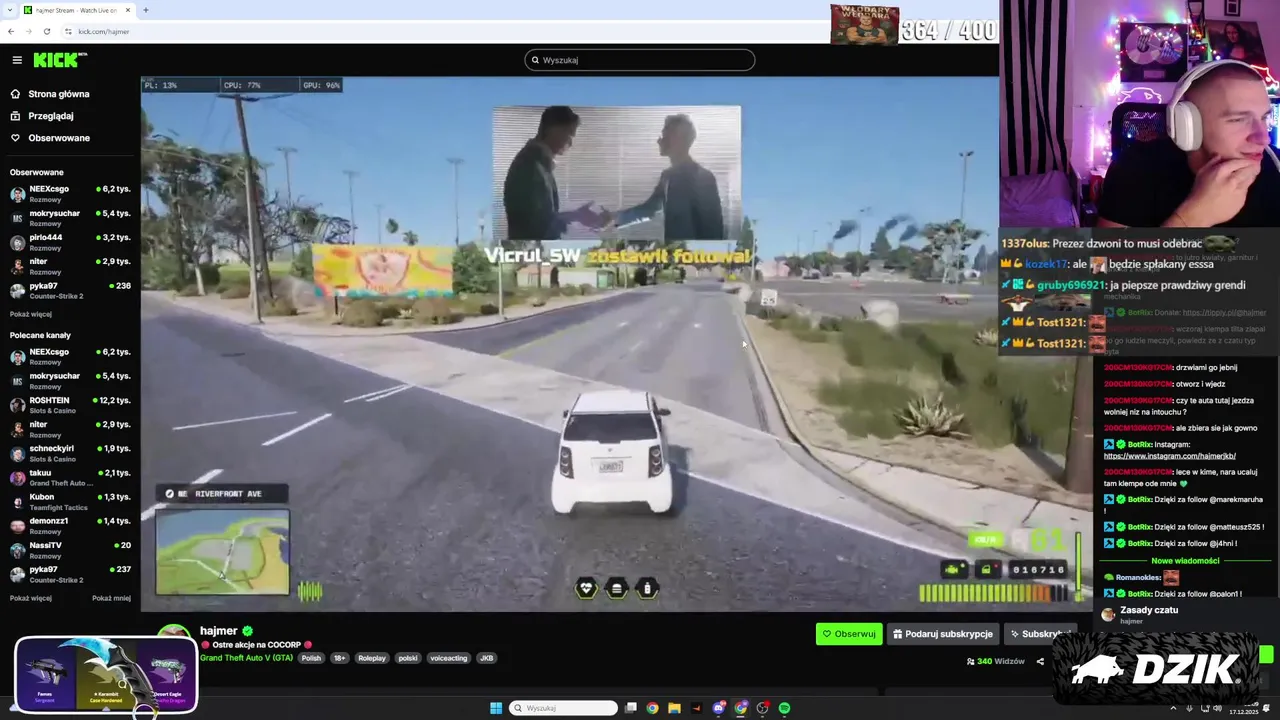This screenshot has width=1280, height=720.
Task: Open Spotify from the taskbar
Action: coord(784,708)
